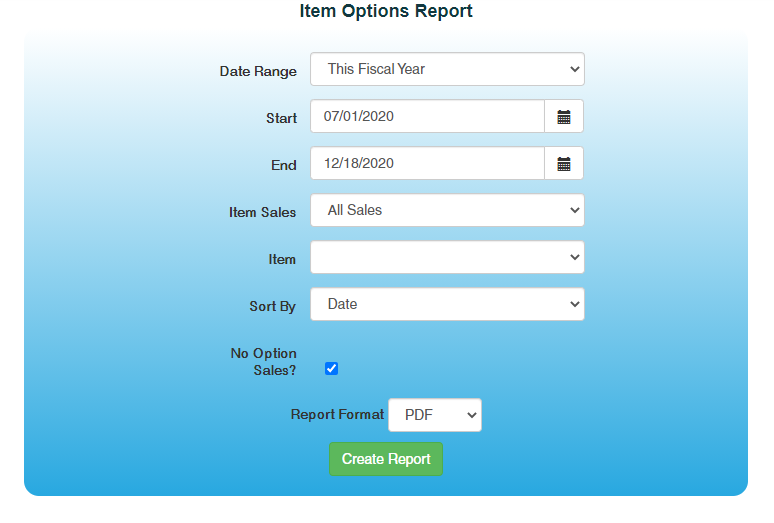The height and width of the screenshot is (523, 774).
Task: Click the Sort By label
Action: click(x=272, y=307)
